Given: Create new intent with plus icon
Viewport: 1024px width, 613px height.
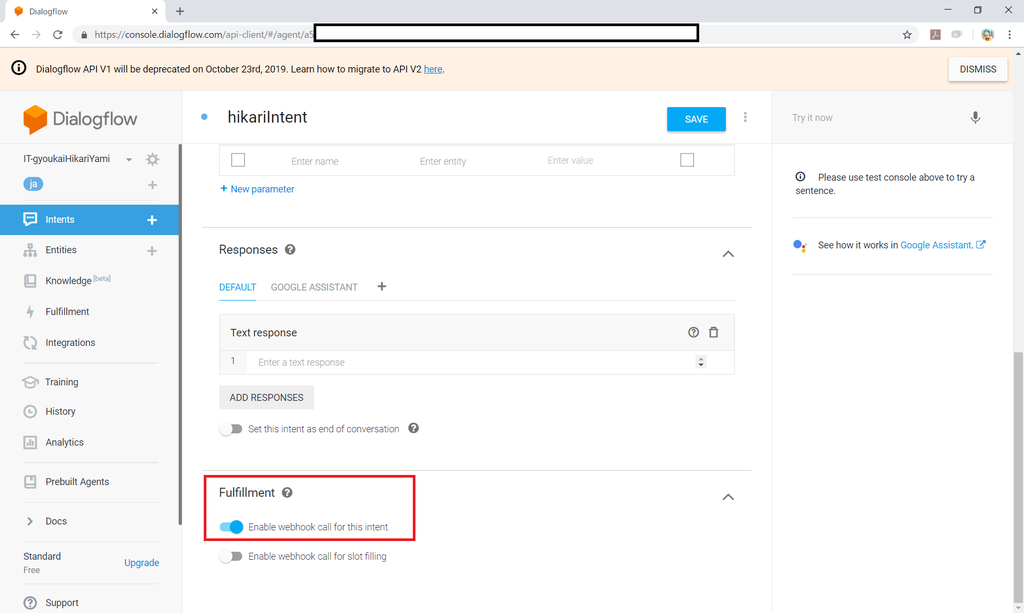Looking at the screenshot, I should point(152,220).
